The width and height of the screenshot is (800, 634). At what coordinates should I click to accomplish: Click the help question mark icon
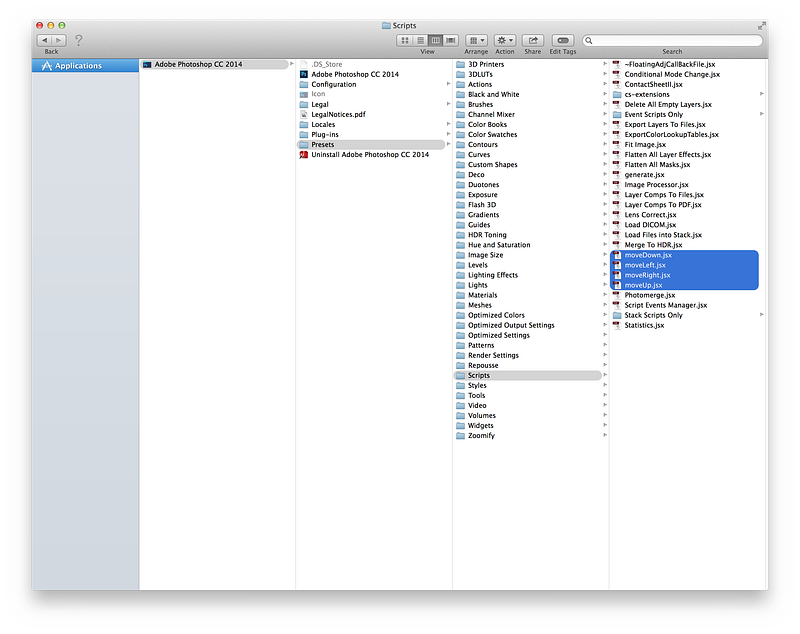click(x=79, y=40)
